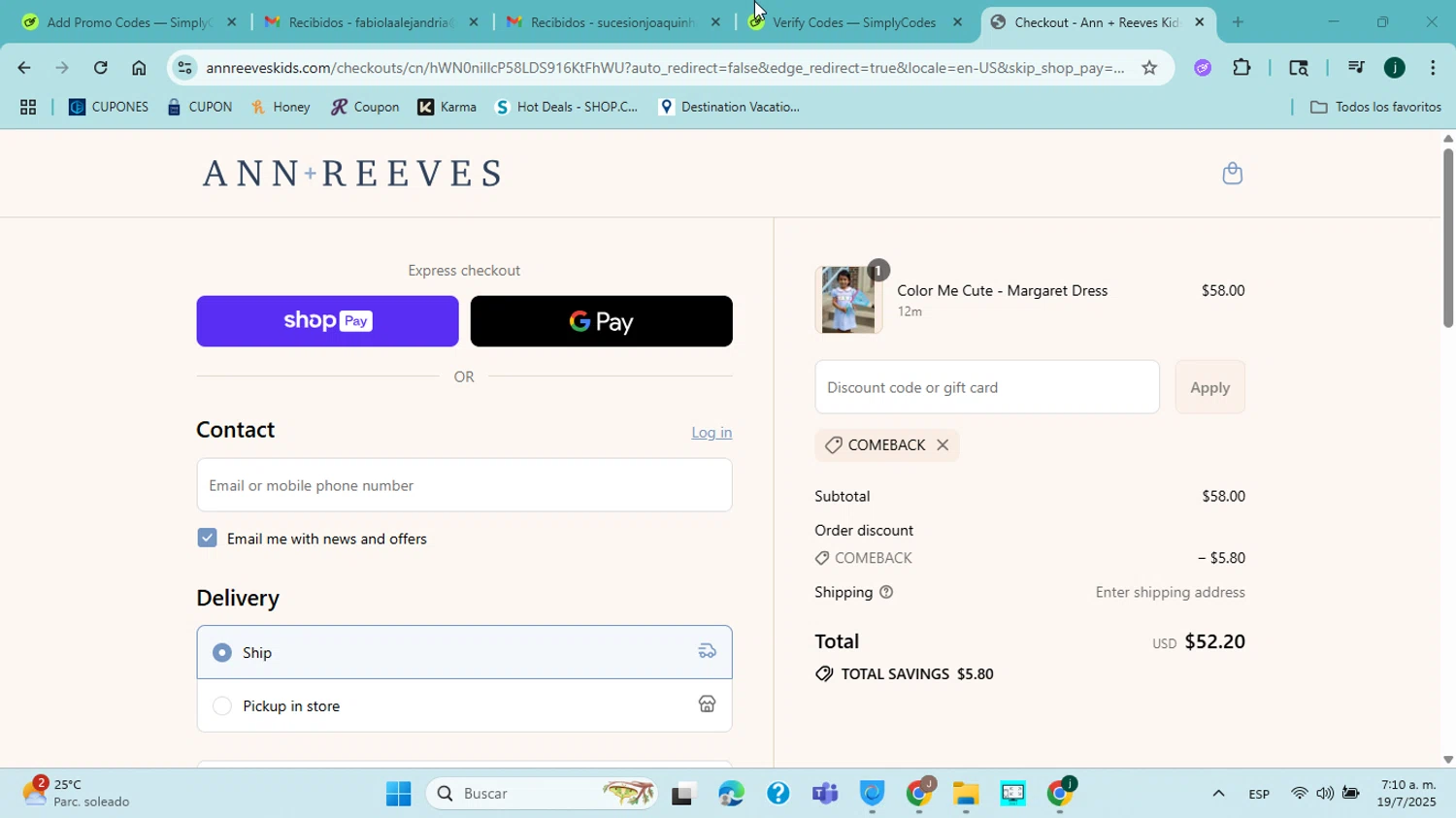Reload the checkout page
Image resolution: width=1456 pixels, height=818 pixels.
pos(101,68)
